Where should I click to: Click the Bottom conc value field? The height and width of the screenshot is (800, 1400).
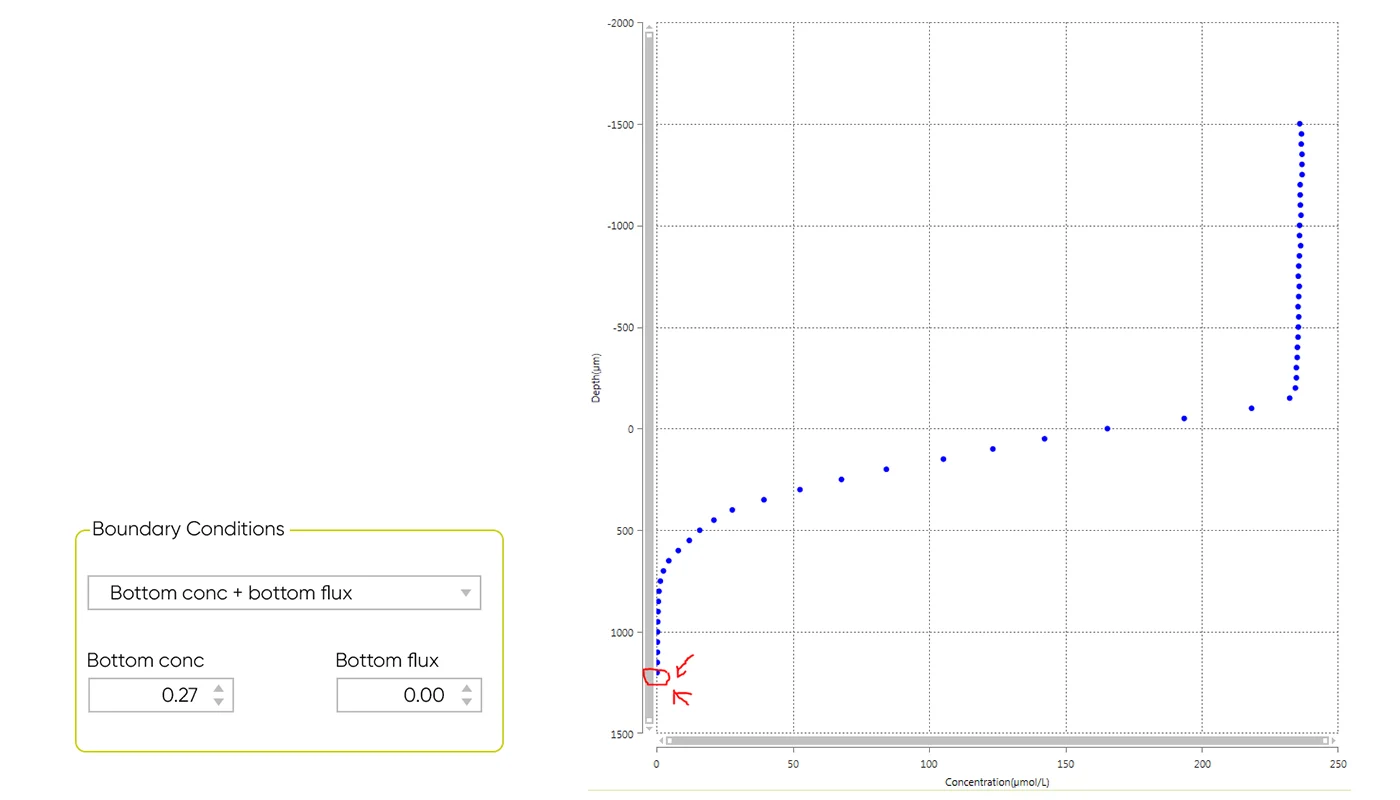pos(161,695)
